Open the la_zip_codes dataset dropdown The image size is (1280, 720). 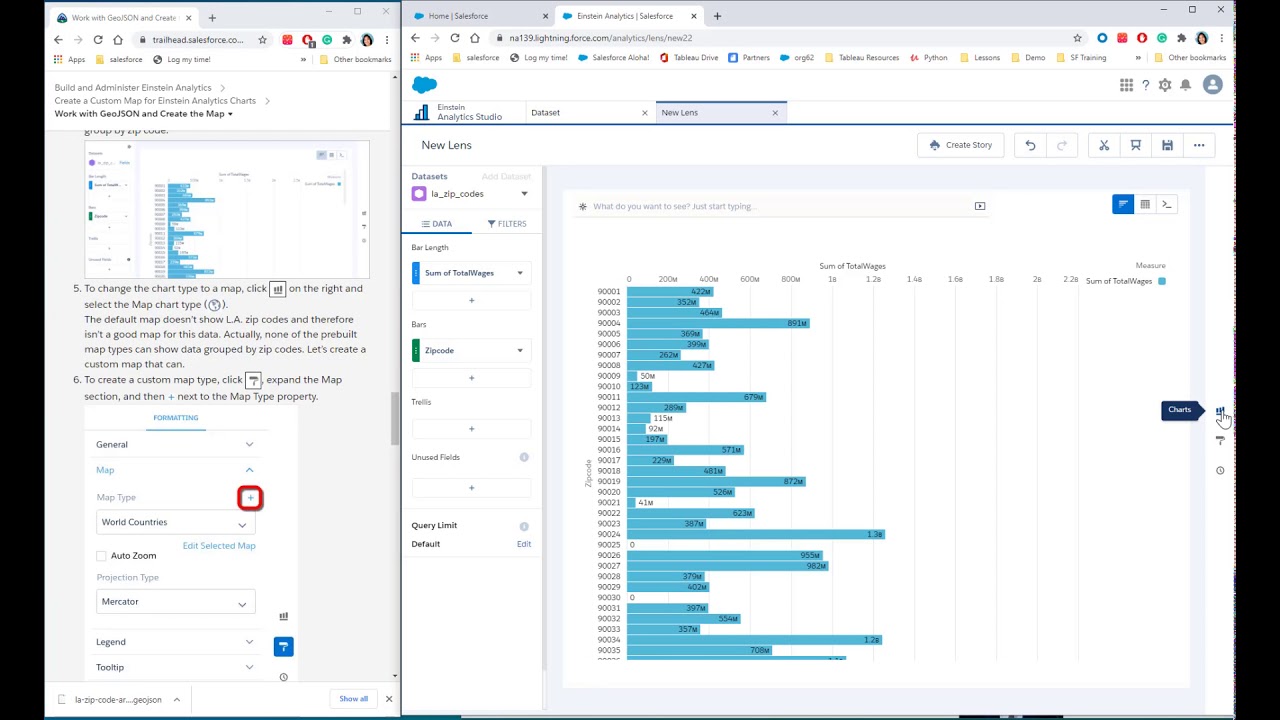(x=523, y=194)
